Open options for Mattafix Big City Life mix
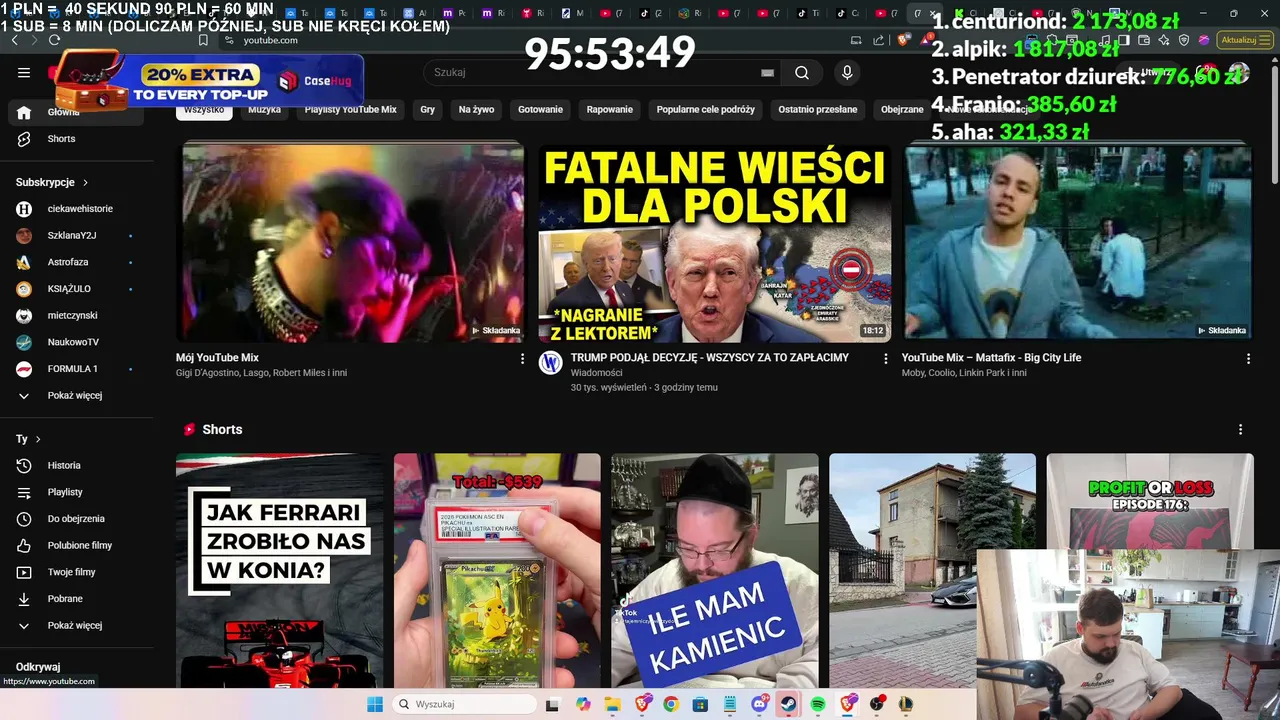This screenshot has height=720, width=1280. (x=1248, y=358)
